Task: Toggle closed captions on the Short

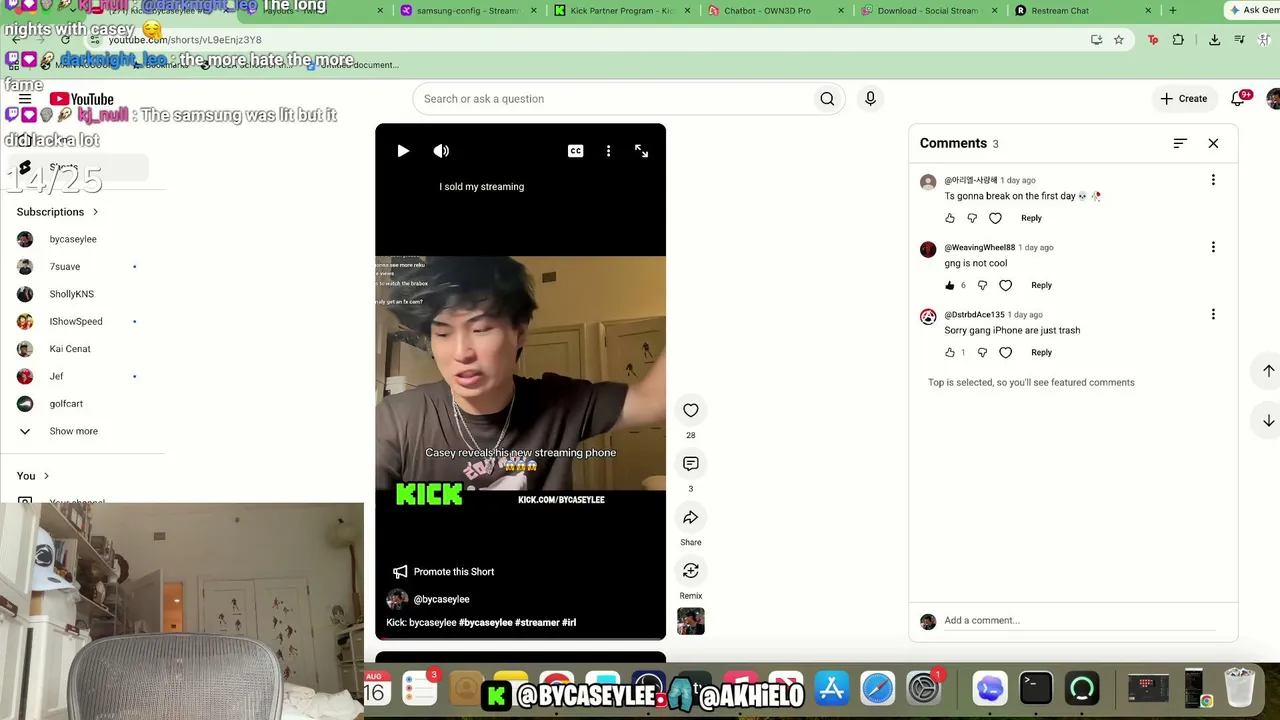Action: [x=575, y=151]
